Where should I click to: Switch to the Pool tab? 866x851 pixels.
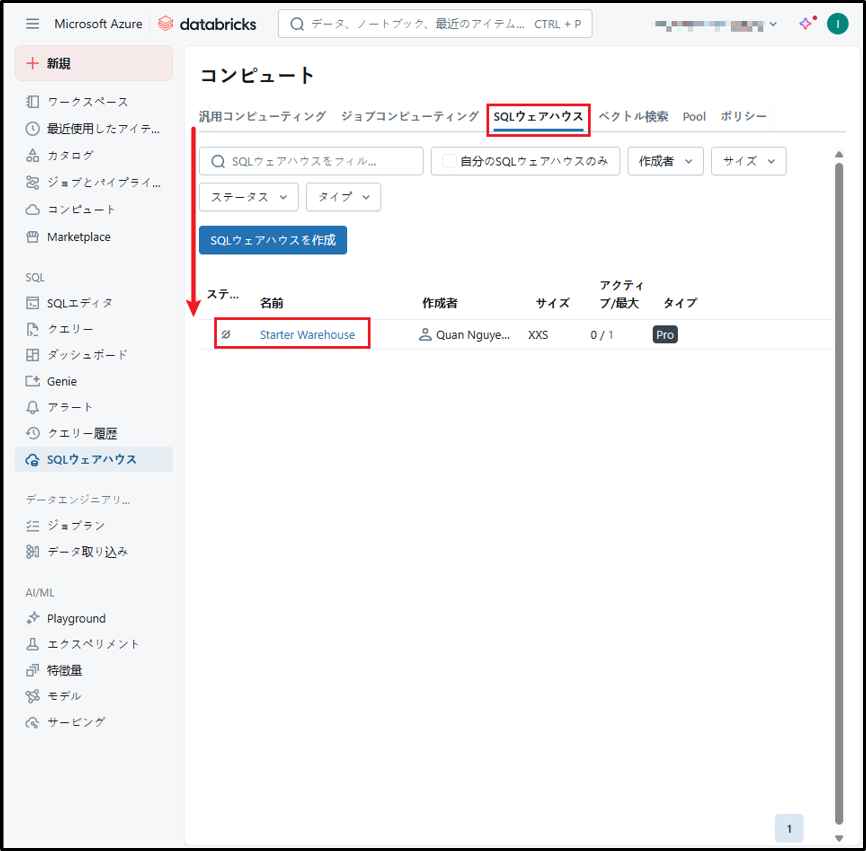click(x=694, y=117)
